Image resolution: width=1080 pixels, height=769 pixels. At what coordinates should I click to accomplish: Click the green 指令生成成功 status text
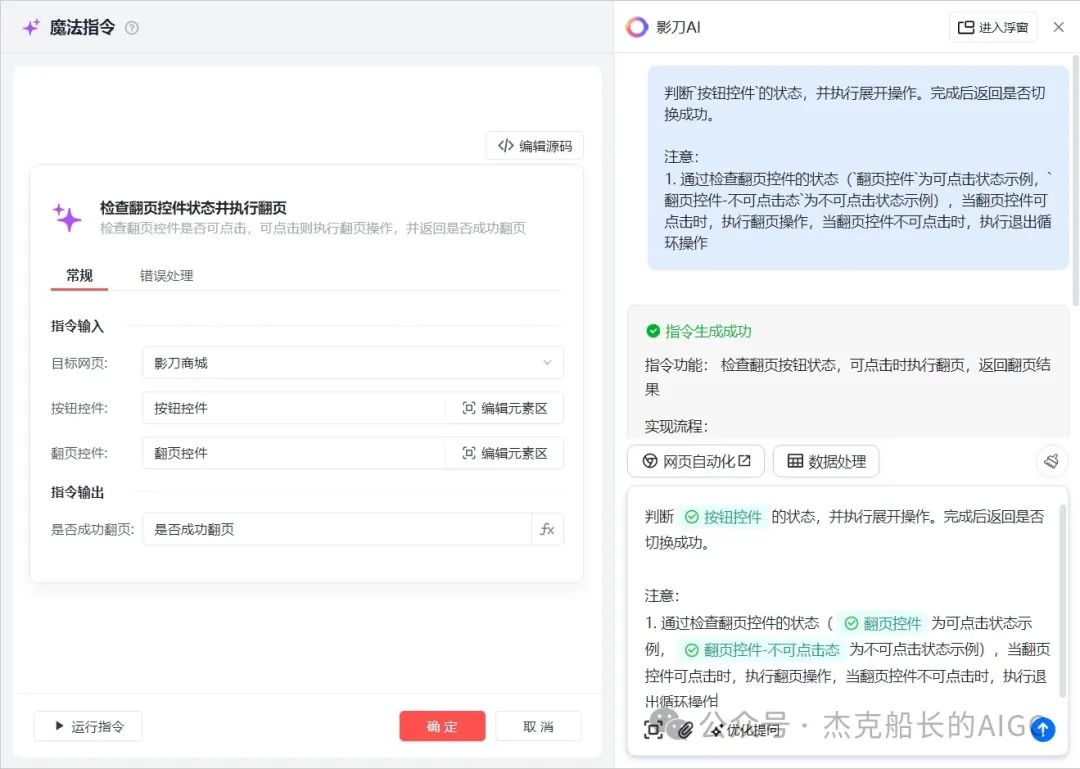tap(708, 331)
